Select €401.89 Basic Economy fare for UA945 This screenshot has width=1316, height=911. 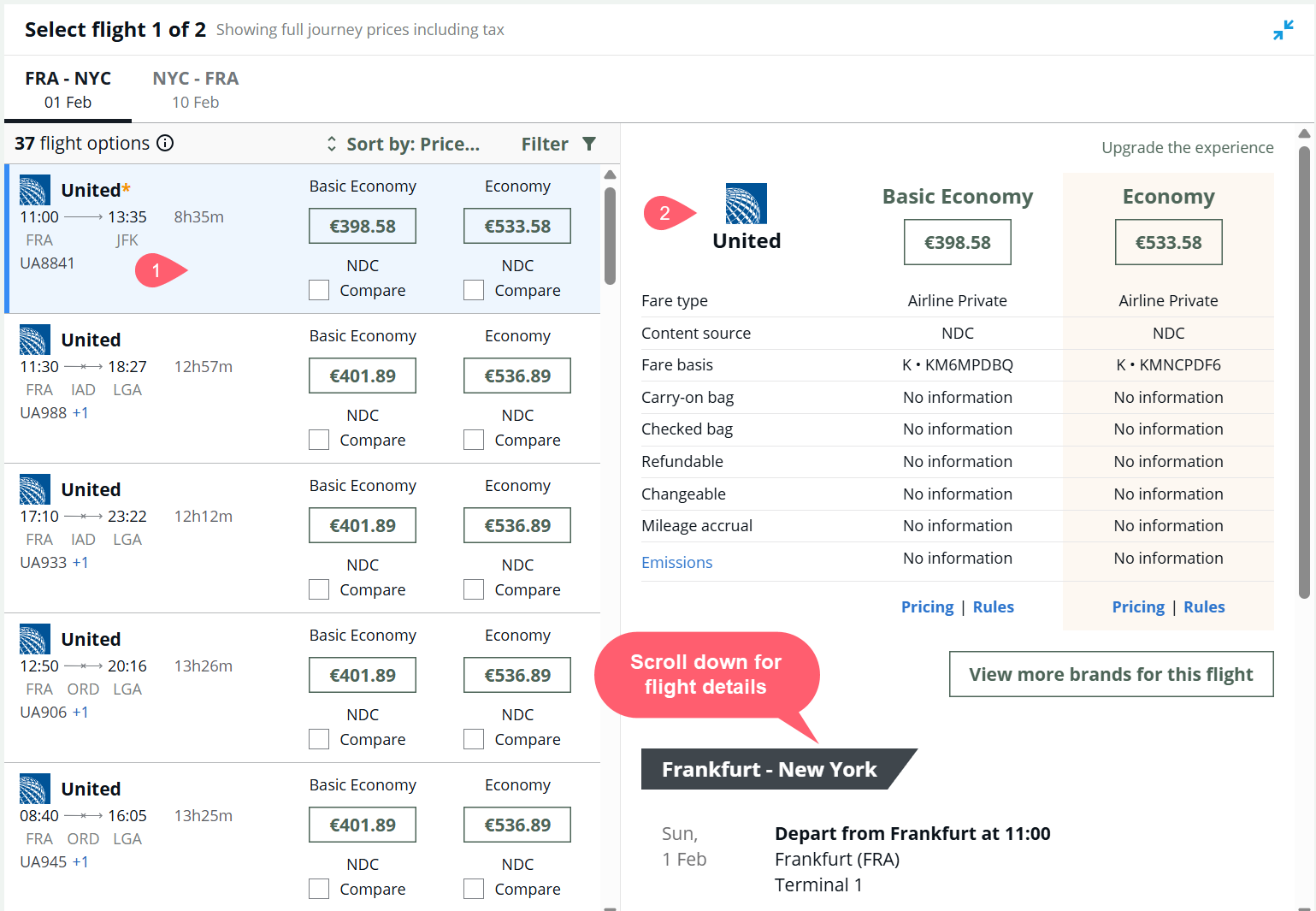pyautogui.click(x=363, y=825)
